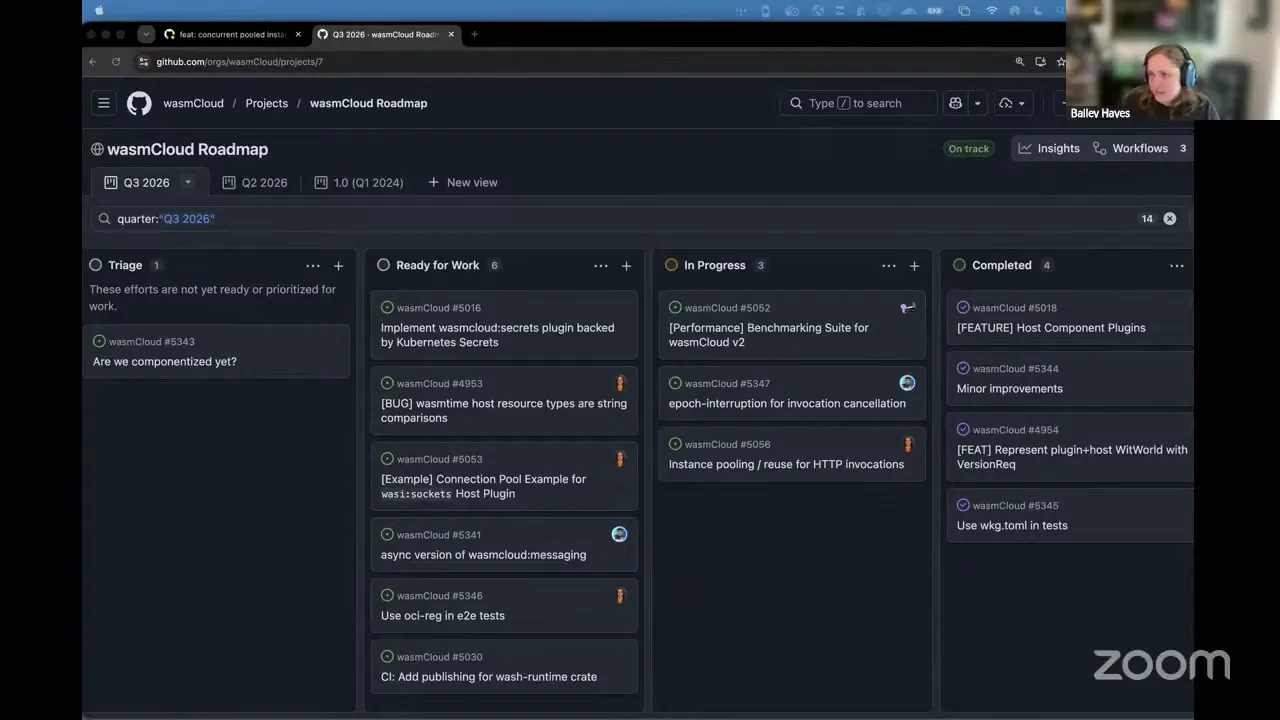This screenshot has width=1280, height=720.
Task: Select the Q3 2026 project view tab
Action: tap(146, 182)
